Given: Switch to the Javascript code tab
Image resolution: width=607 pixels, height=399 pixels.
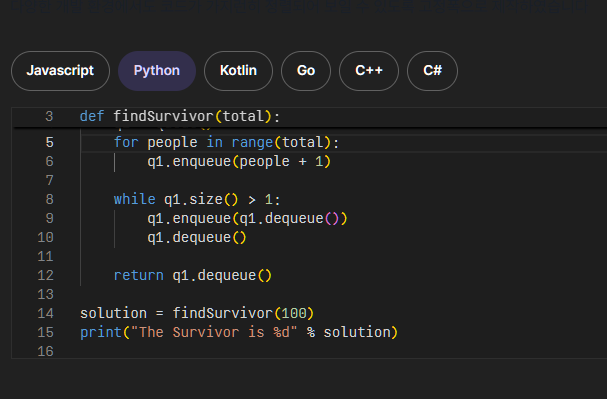Looking at the screenshot, I should pyautogui.click(x=60, y=71).
